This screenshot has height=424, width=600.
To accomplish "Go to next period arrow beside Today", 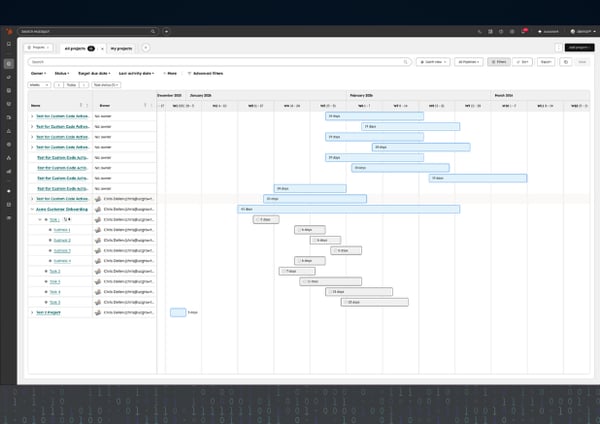I will (x=84, y=85).
